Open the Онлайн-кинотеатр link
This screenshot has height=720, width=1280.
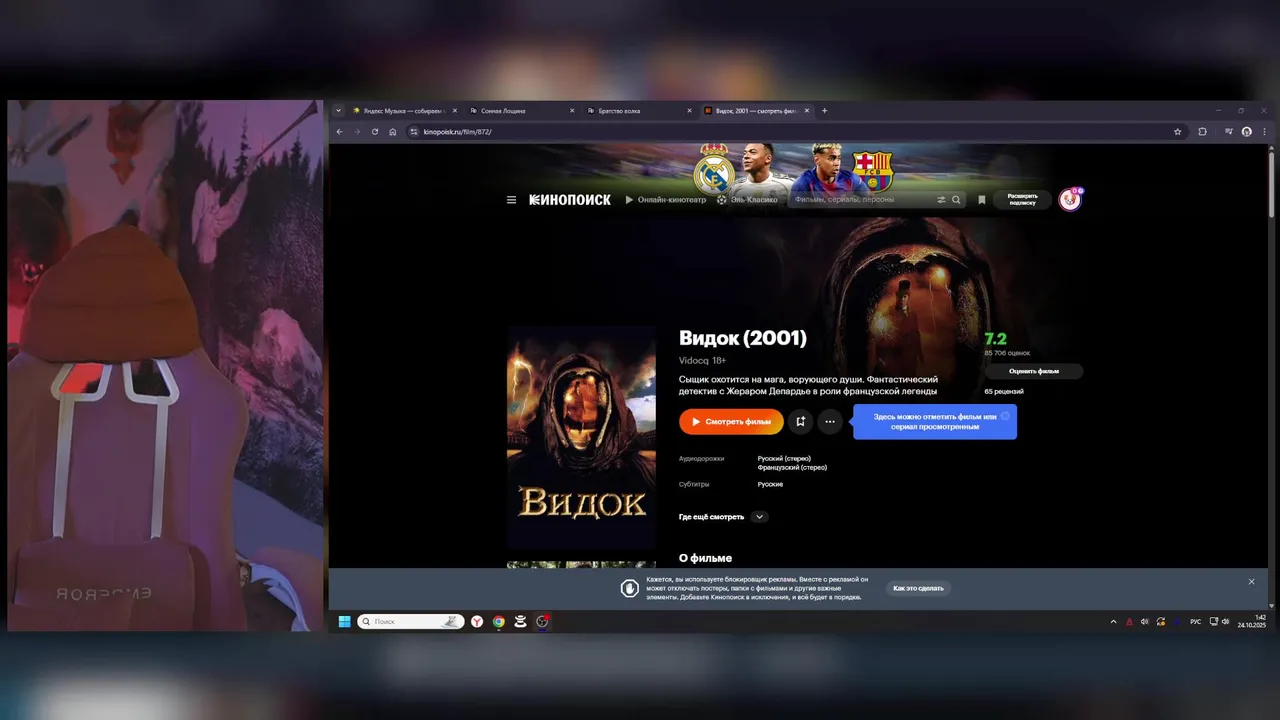(665, 200)
